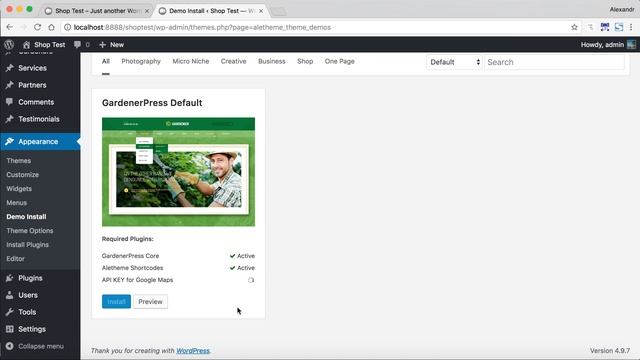
Task: Open Demo Install submenu item
Action: (26, 217)
